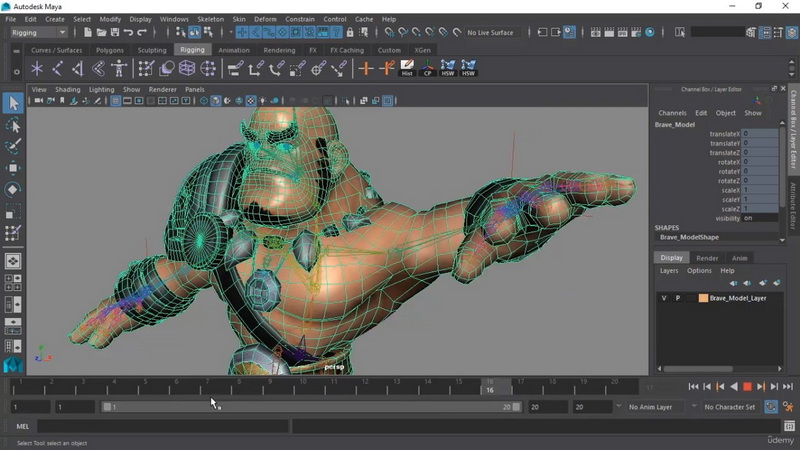Select the four-pane layout icon
This screenshot has height=450, width=800.
point(13,282)
